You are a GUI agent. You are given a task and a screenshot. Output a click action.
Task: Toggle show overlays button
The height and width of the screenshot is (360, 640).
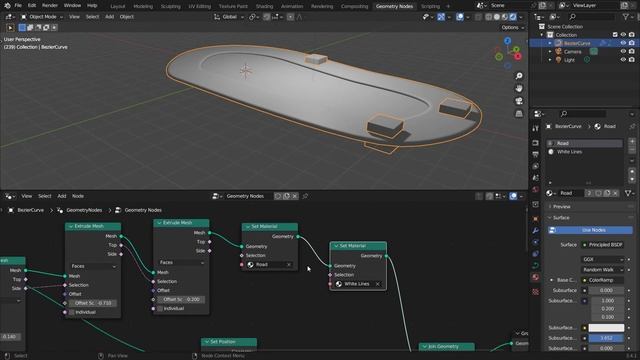coord(460,17)
